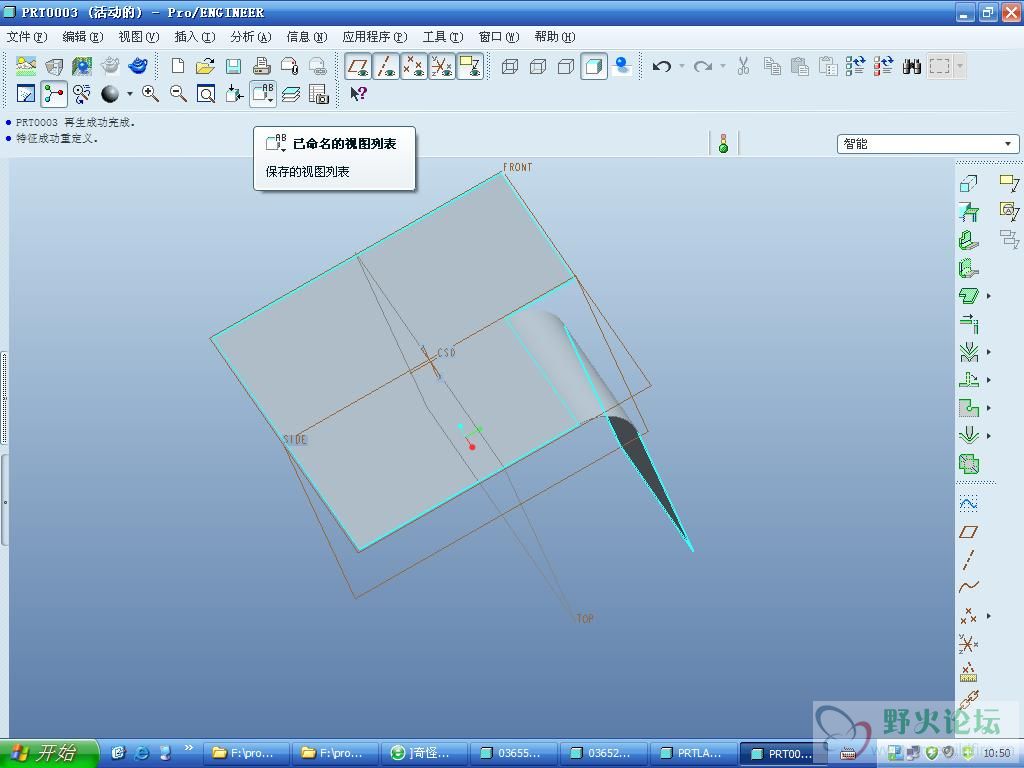Open the 插入(I) menu
This screenshot has height=768, width=1024.
[195, 37]
